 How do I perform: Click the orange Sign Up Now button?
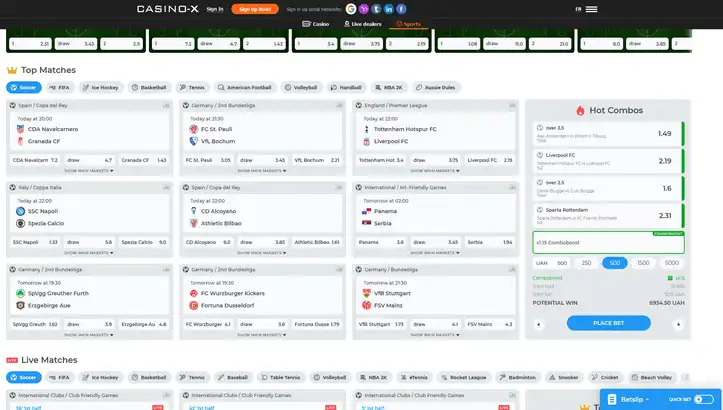(x=254, y=9)
